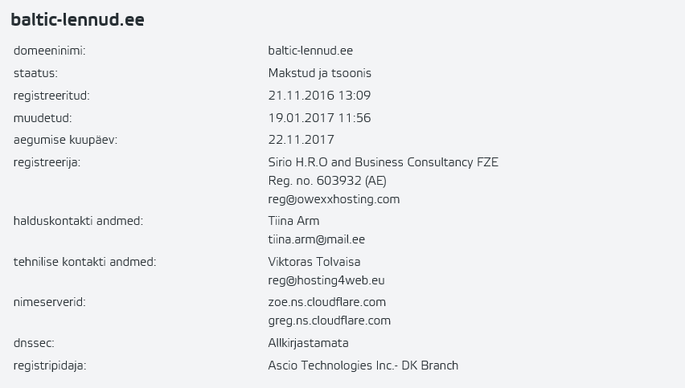Click the aegumise kuupäev value 22.11.2017
This screenshot has width=685, height=388.
click(301, 140)
